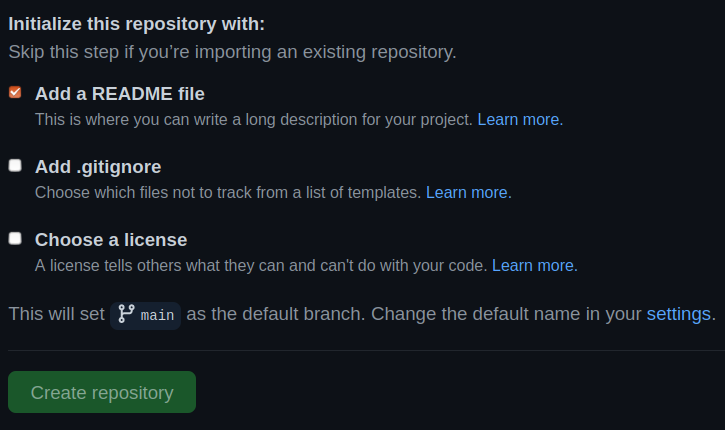Click the 'Skip this step' hint text
This screenshot has height=430, width=725.
coord(232,52)
